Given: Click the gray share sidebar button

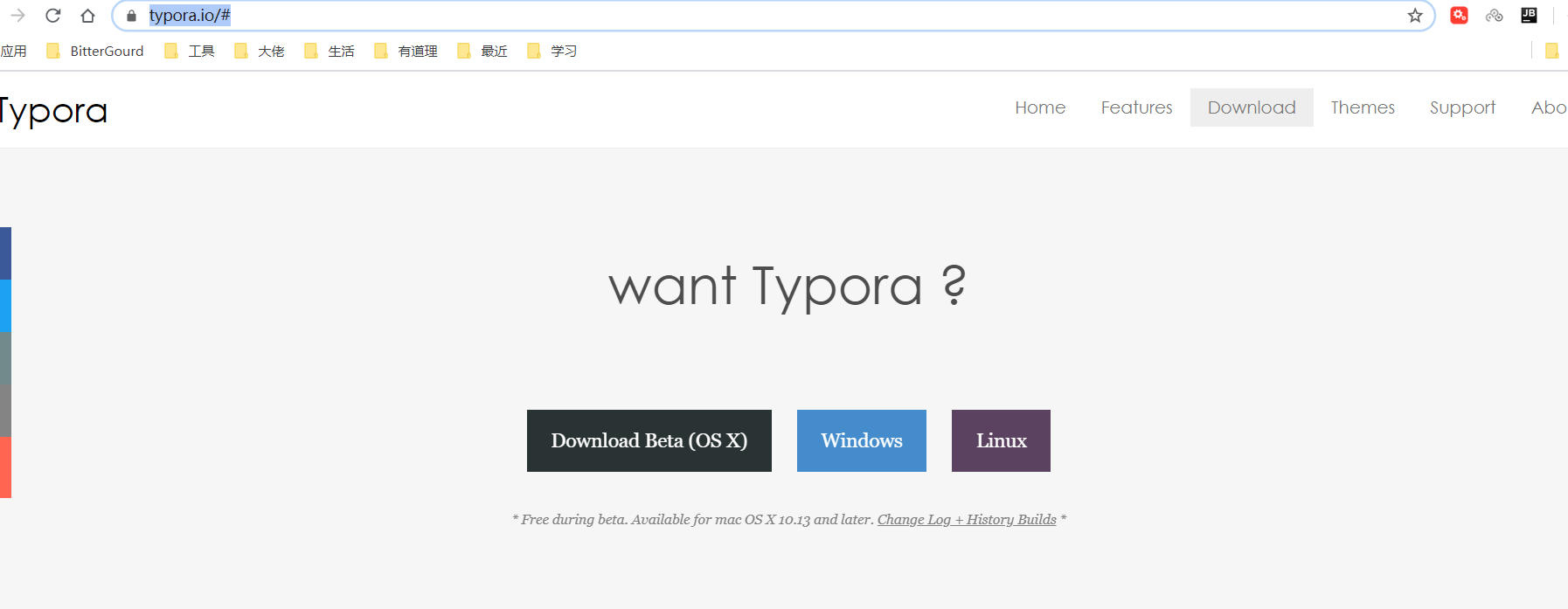Looking at the screenshot, I should [5, 411].
